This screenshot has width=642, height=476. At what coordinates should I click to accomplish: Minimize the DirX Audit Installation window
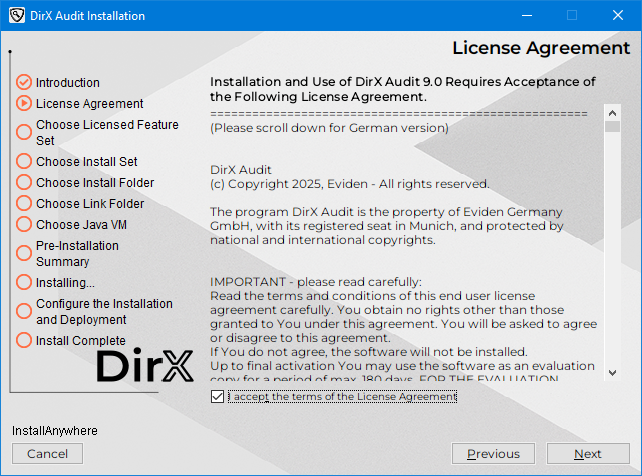pyautogui.click(x=526, y=16)
